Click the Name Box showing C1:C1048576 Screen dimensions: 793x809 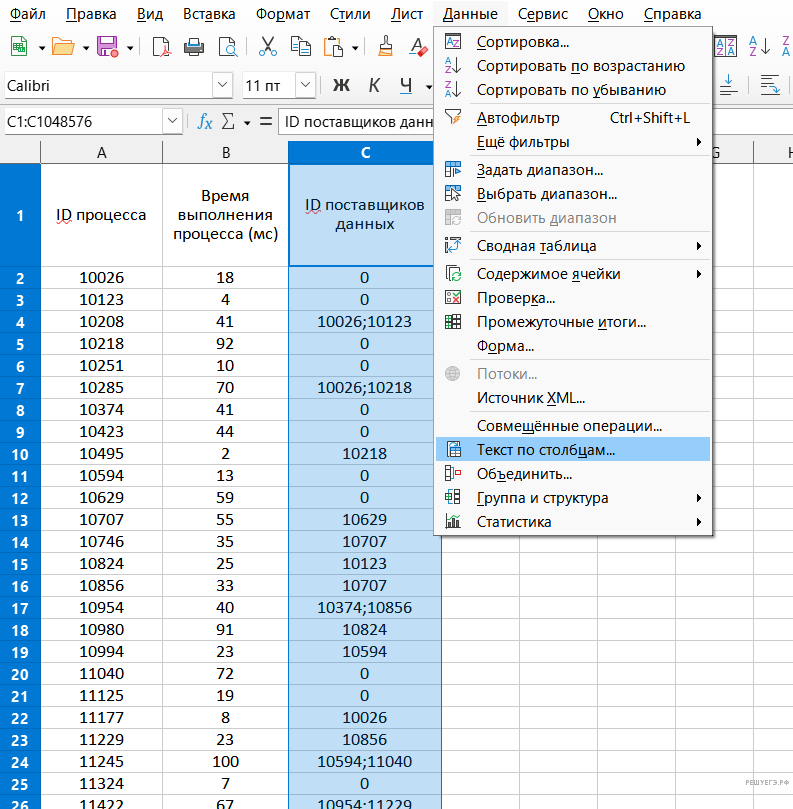click(x=83, y=122)
